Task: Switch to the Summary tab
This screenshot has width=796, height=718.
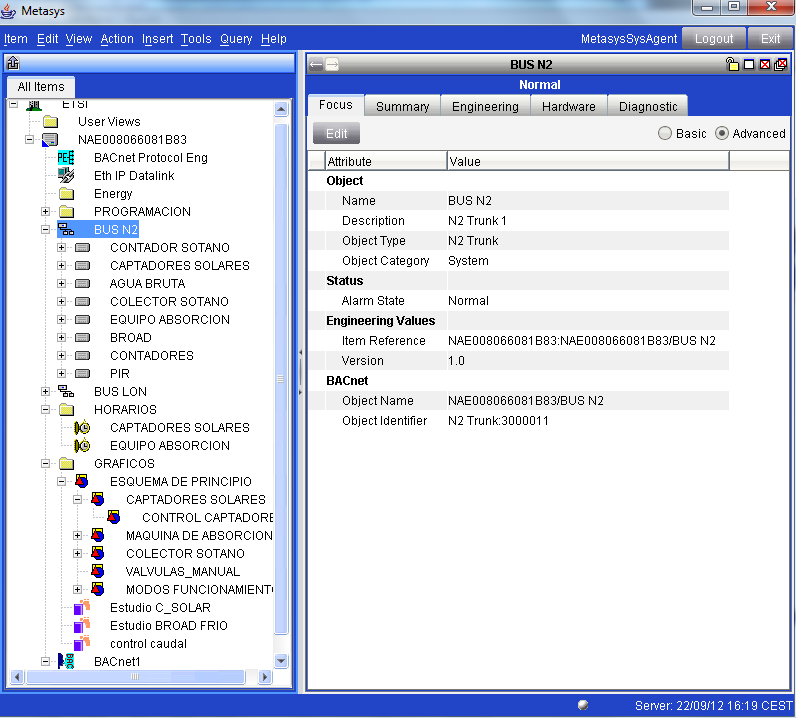Action: [x=403, y=106]
